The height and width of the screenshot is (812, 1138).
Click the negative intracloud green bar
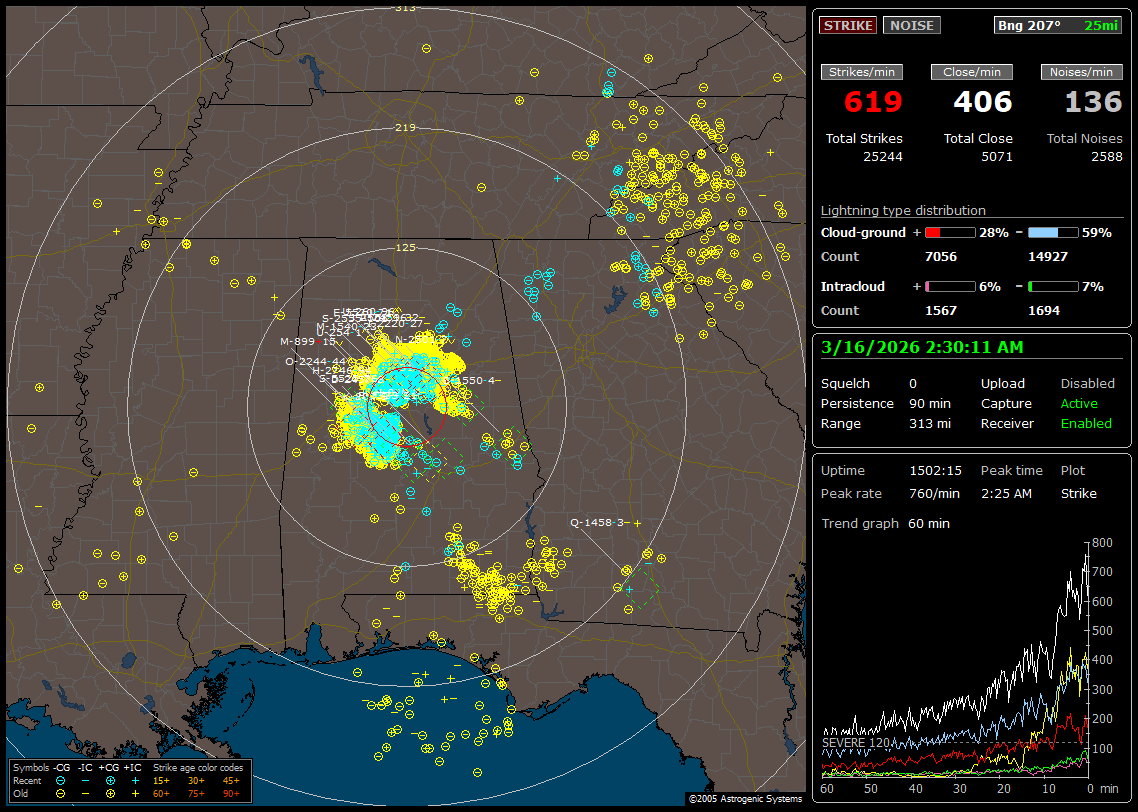[x=1053, y=286]
